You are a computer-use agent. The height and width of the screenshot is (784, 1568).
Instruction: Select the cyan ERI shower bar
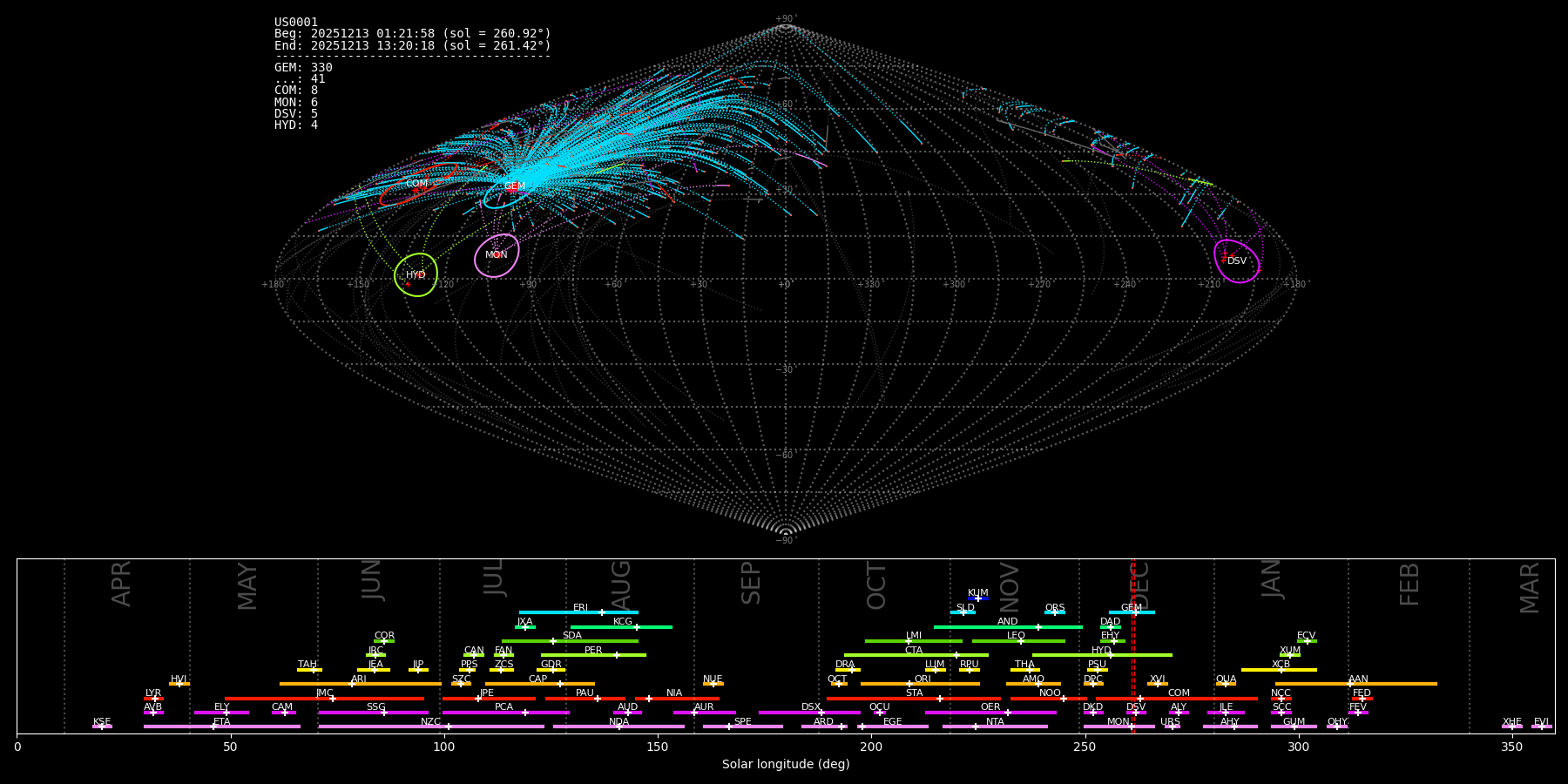pos(578,612)
